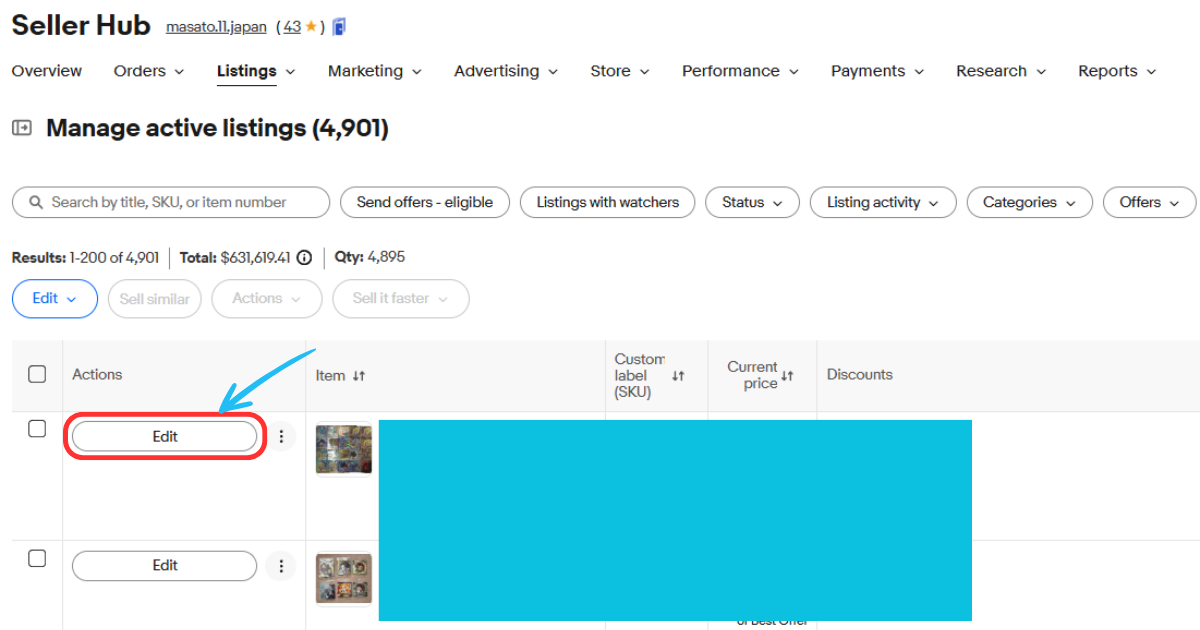Open the Research menu
1200x630 pixels.
click(1001, 71)
